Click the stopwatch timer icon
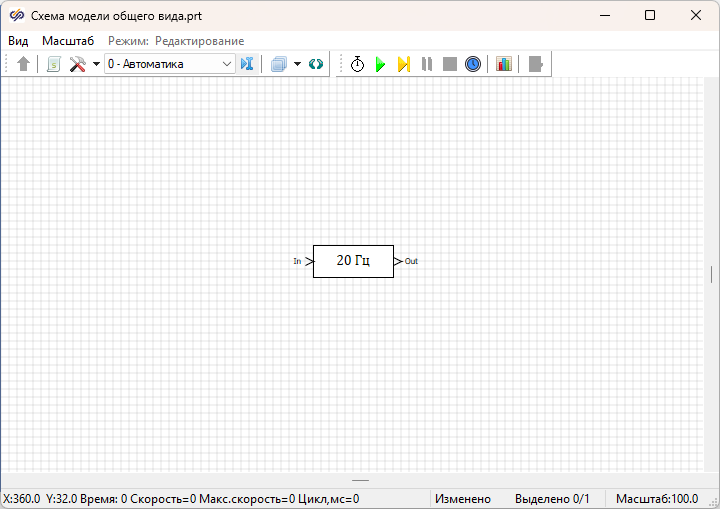The width and height of the screenshot is (720, 509). click(357, 64)
